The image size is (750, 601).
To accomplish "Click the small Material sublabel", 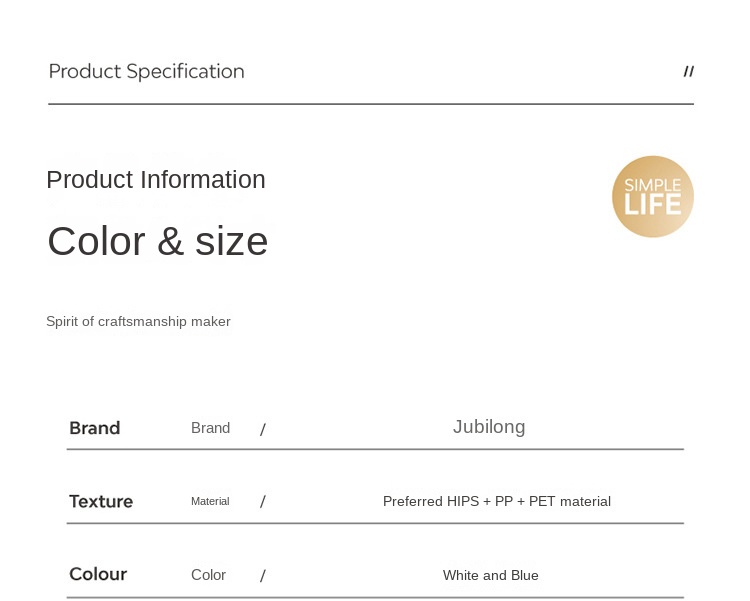I will (x=210, y=501).
